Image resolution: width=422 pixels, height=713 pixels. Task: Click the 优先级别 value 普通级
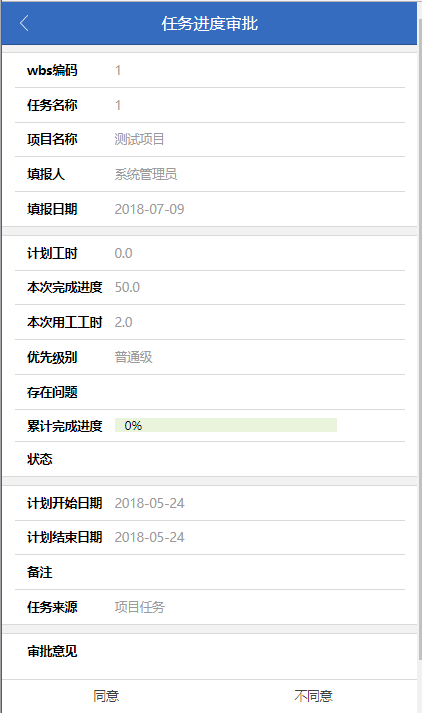coord(133,357)
